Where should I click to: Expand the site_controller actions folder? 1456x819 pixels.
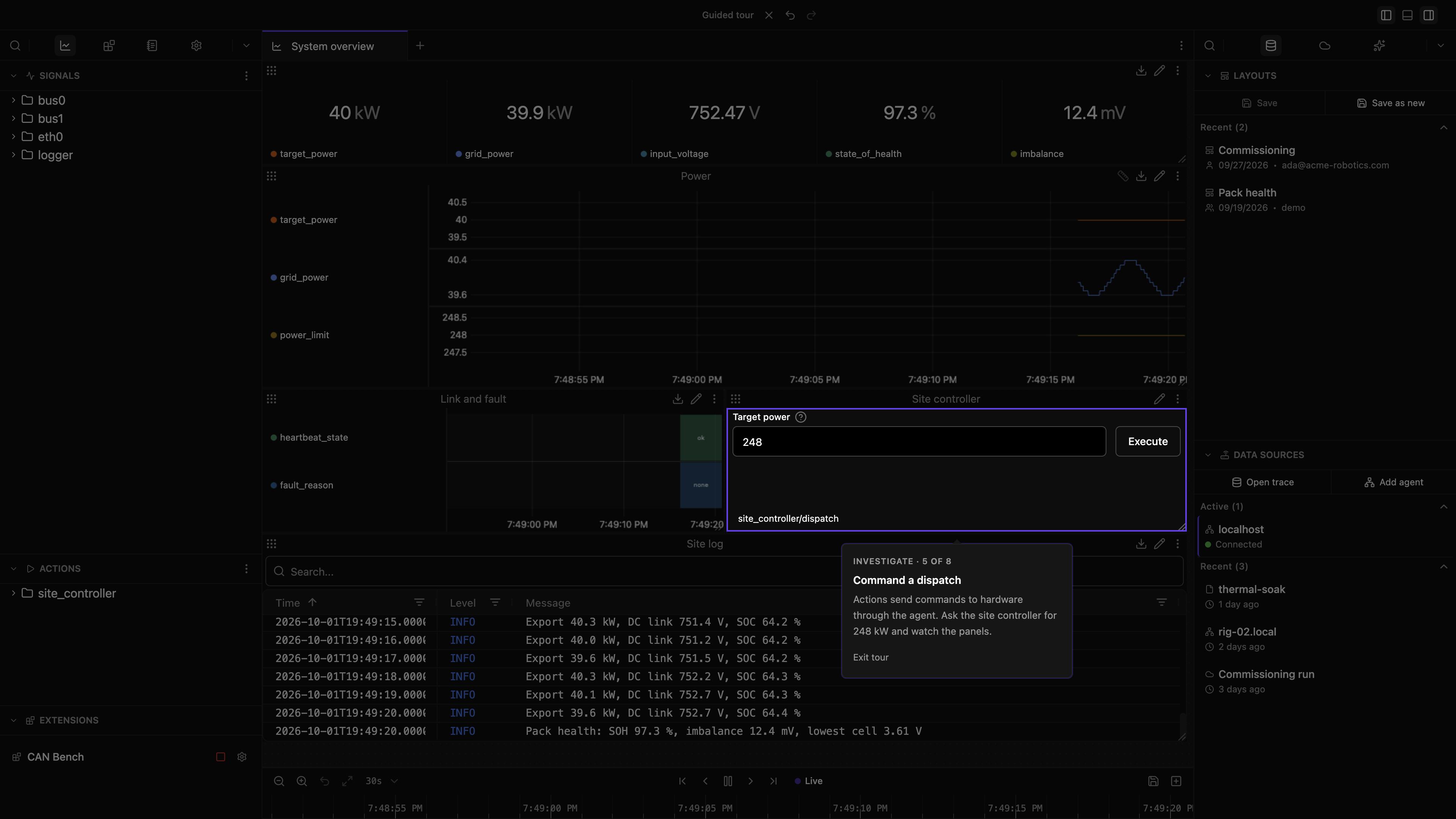click(x=14, y=593)
